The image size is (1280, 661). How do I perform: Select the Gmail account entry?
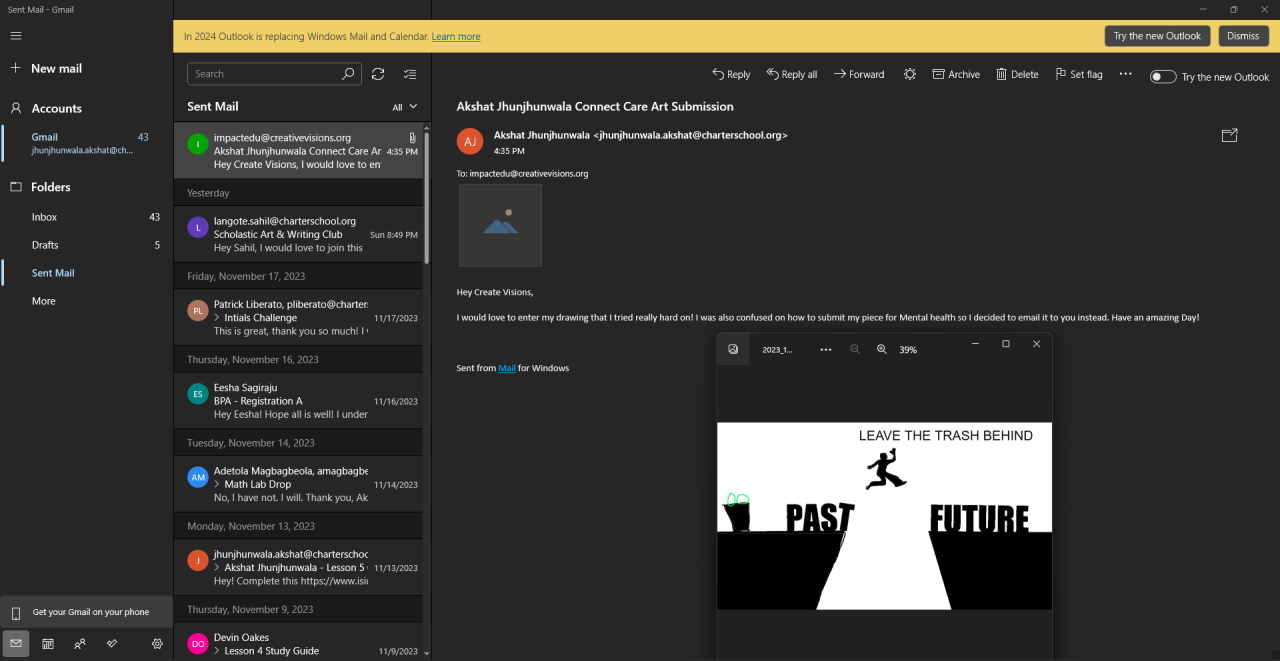[86, 143]
